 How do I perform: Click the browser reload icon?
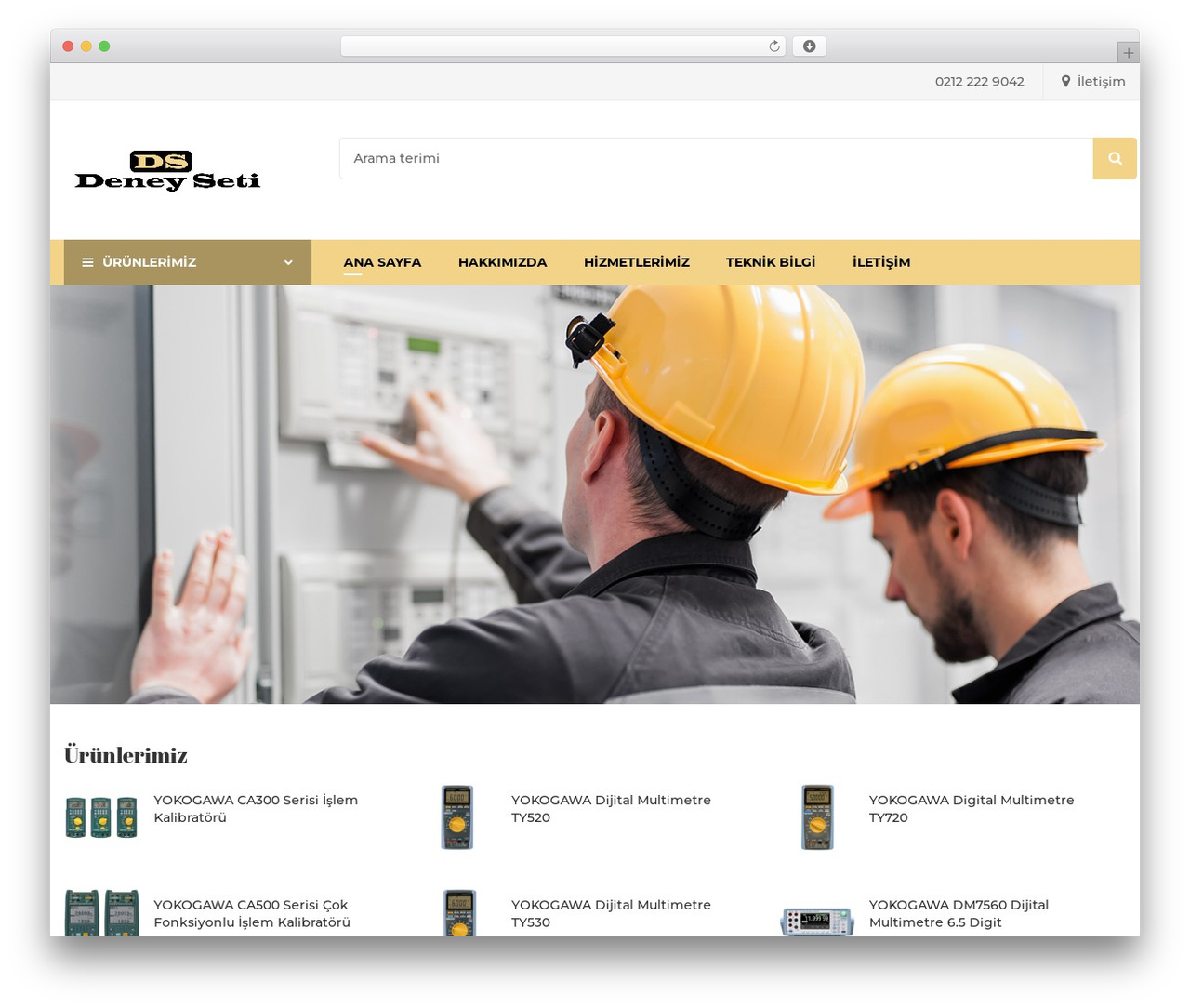[773, 46]
